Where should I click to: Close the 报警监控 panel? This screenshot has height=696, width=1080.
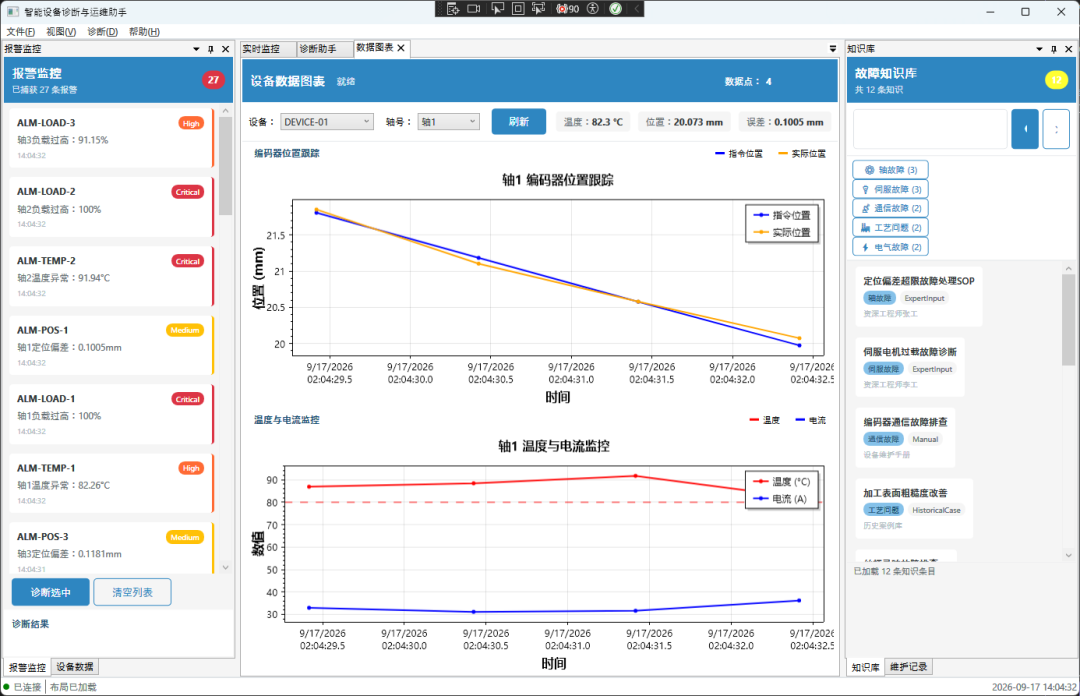pyautogui.click(x=226, y=49)
